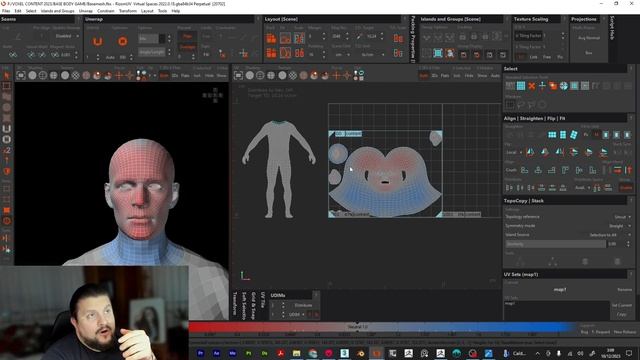Click the red-blue Stretch color gradient bar
Viewport: 640px width, 360px height.
[x=383, y=327]
